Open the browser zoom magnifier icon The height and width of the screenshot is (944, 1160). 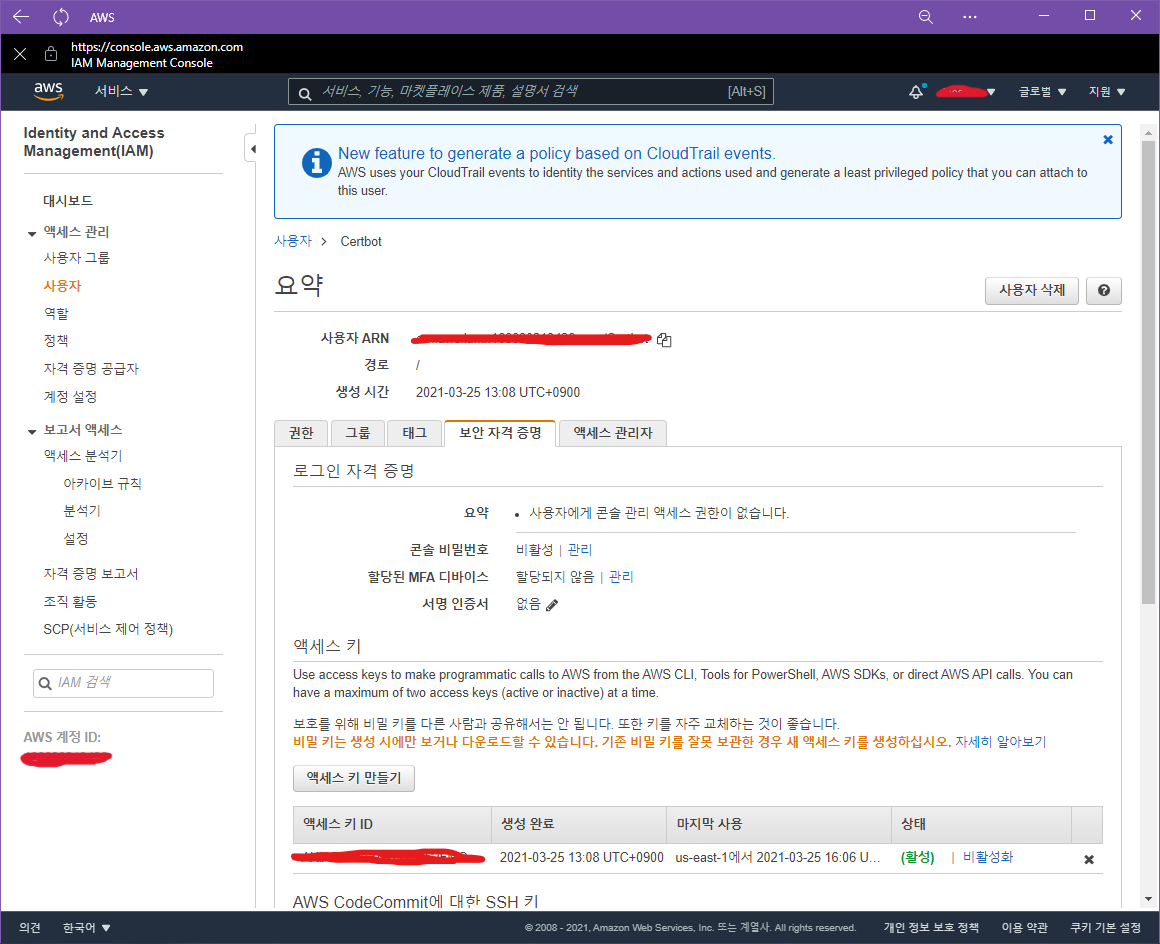coord(925,16)
